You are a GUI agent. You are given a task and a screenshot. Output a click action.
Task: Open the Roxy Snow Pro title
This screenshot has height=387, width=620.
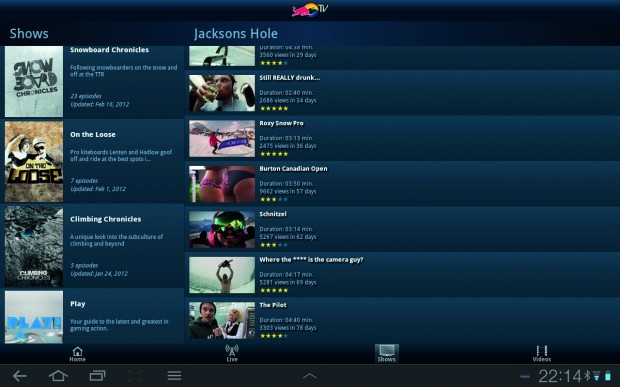click(282, 123)
